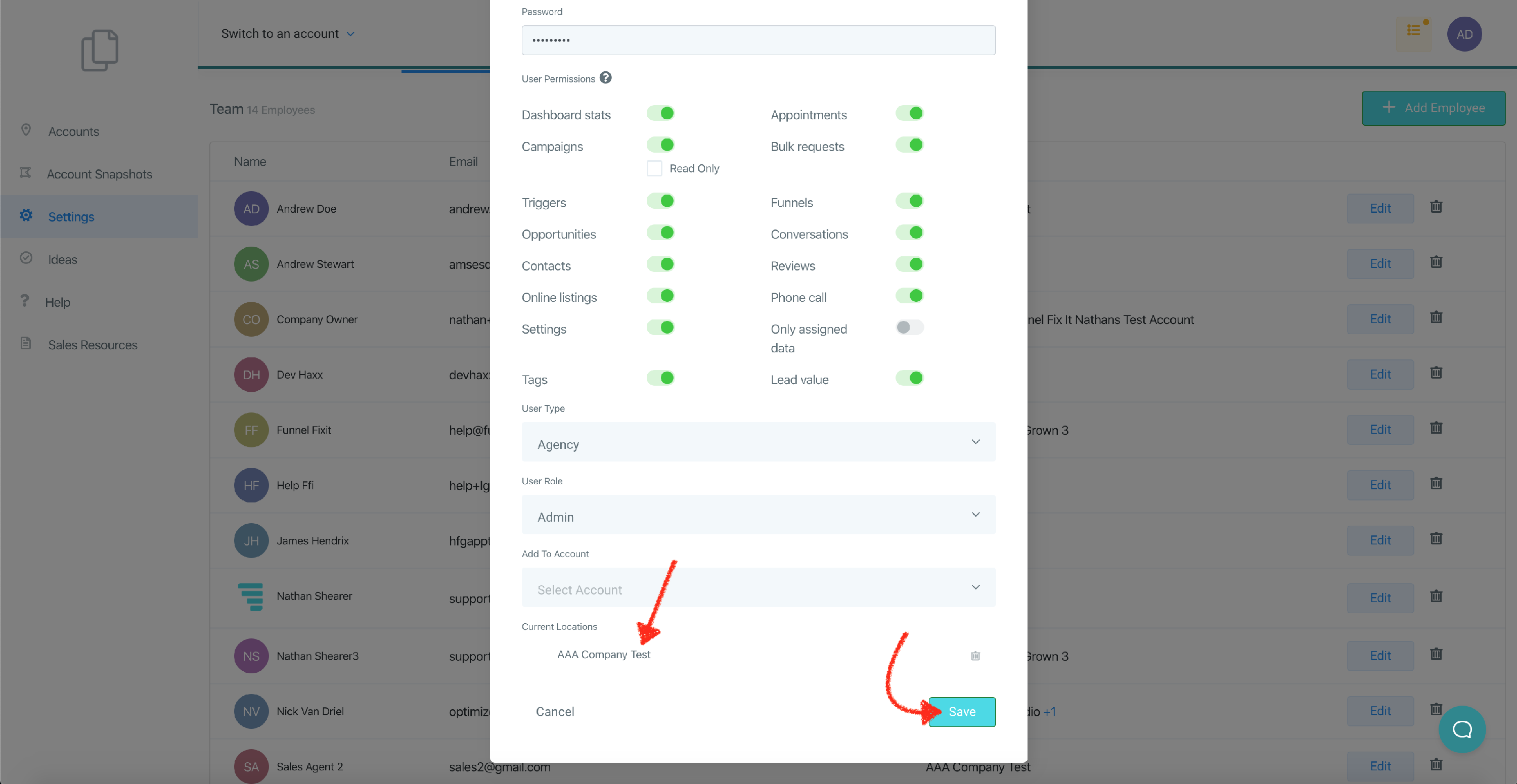Click the Settings gear icon in sidebar

(x=26, y=215)
